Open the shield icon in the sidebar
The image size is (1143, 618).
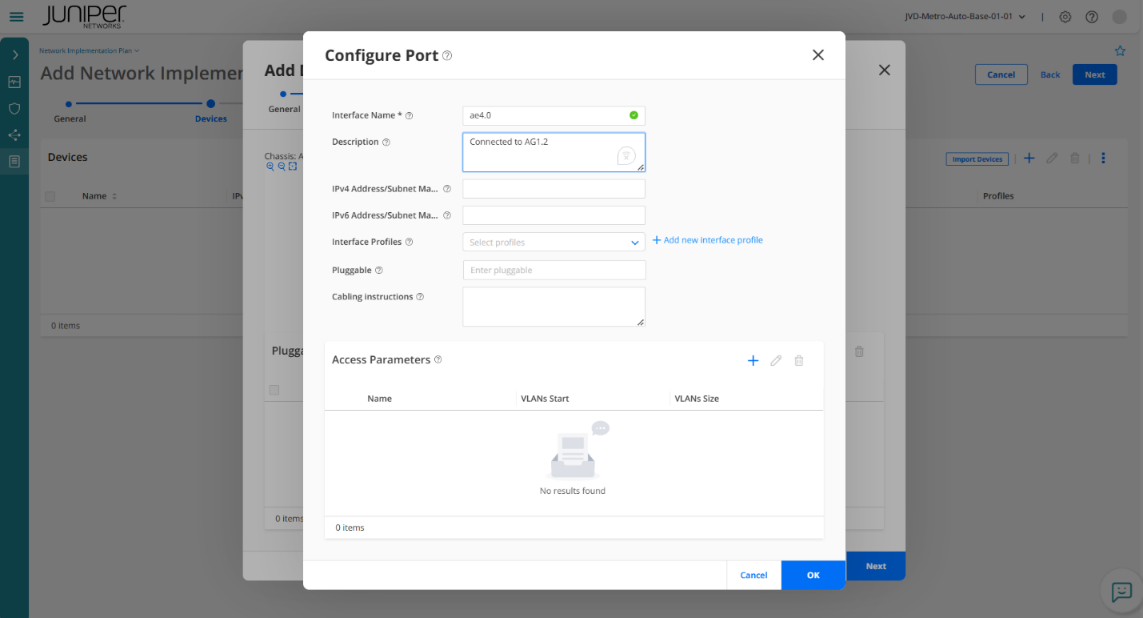tap(15, 109)
